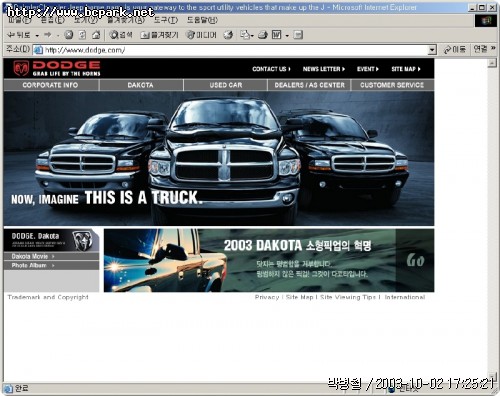500x396 pixels.
Task: Open the Favorites menu
Action: coord(126,20)
